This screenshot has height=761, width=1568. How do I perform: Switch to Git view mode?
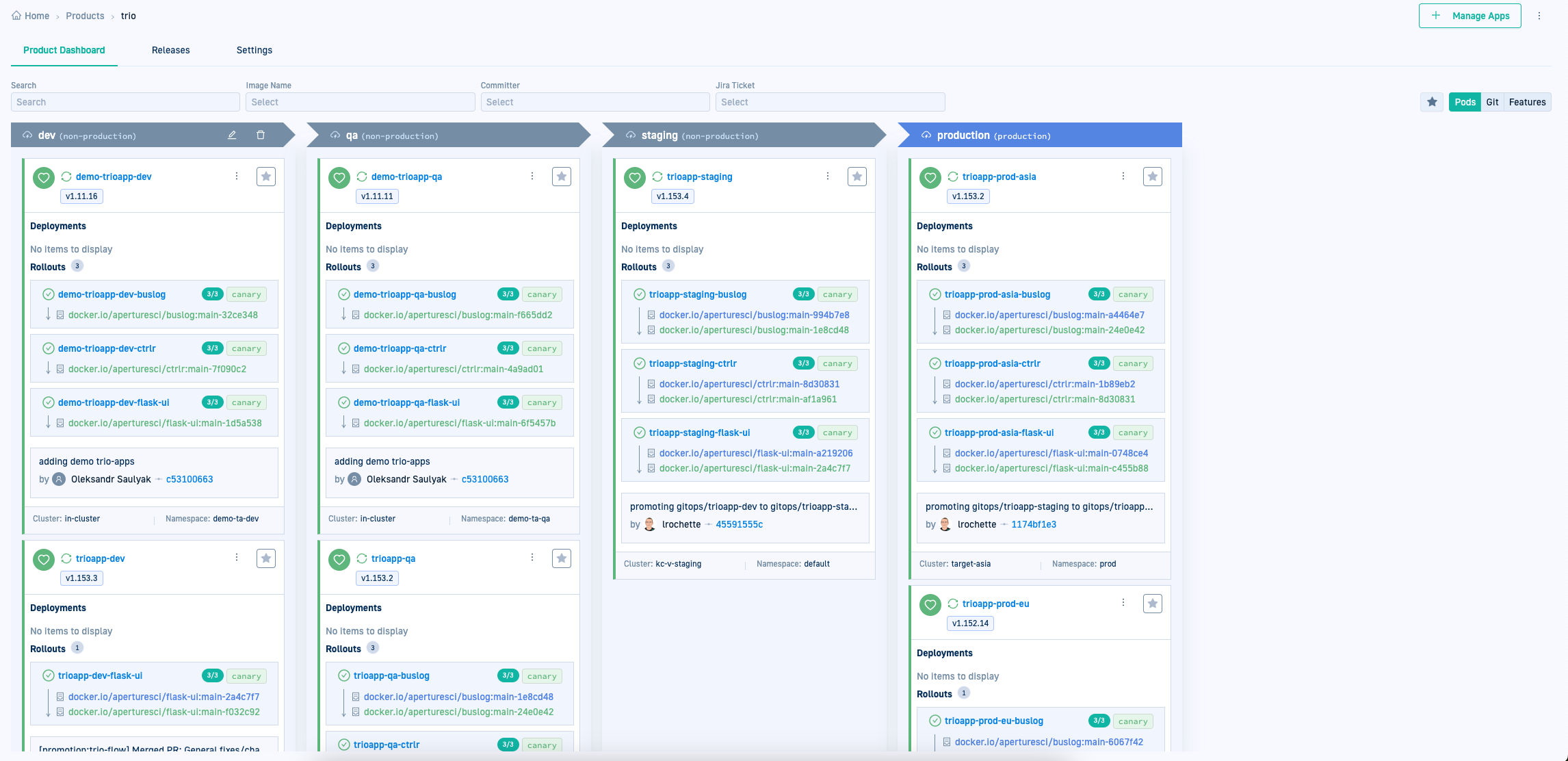[x=1492, y=102]
